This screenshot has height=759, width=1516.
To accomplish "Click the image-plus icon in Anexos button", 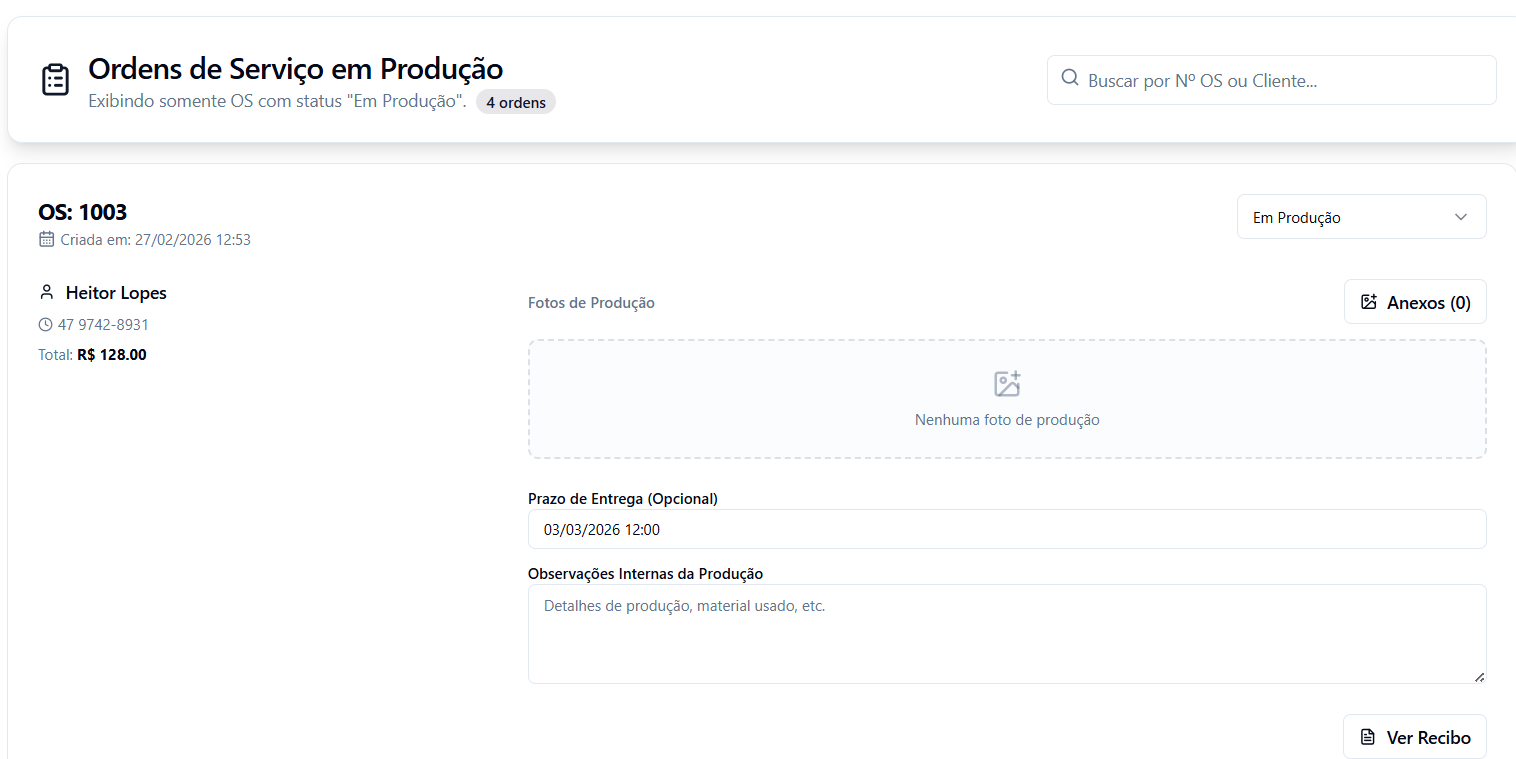I will [1369, 302].
